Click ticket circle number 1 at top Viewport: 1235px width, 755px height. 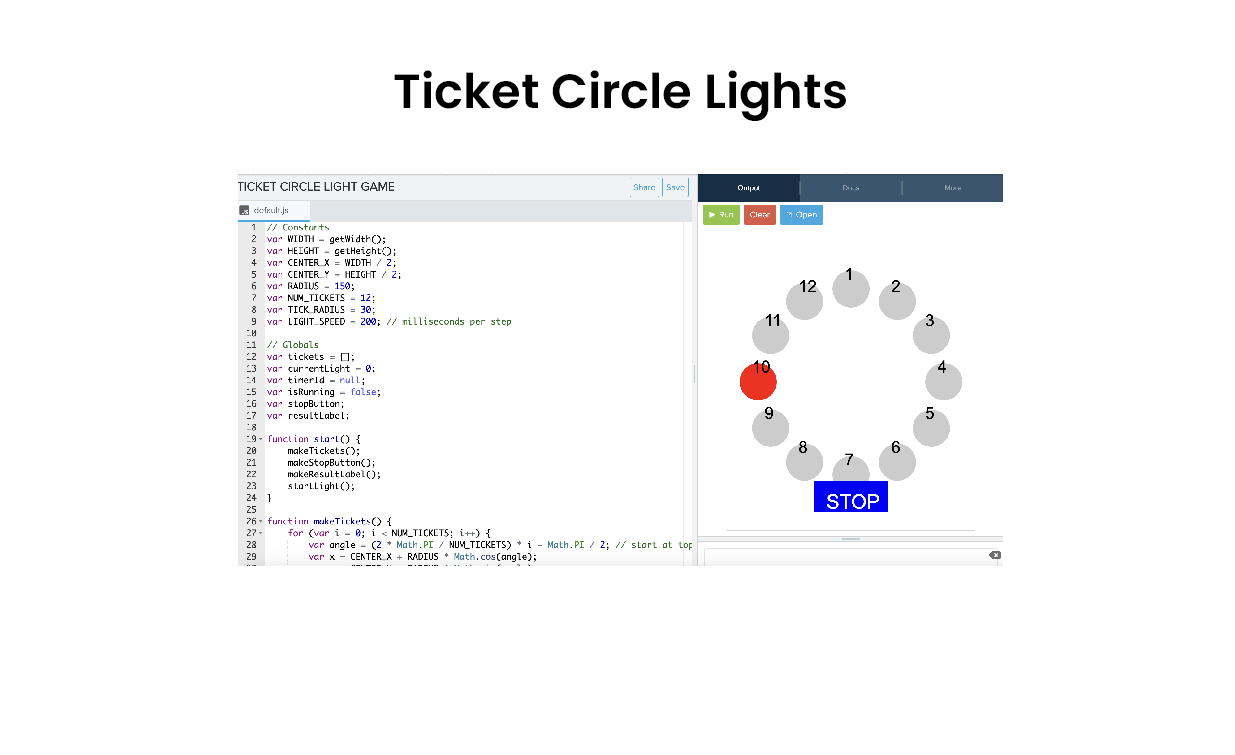click(x=850, y=287)
